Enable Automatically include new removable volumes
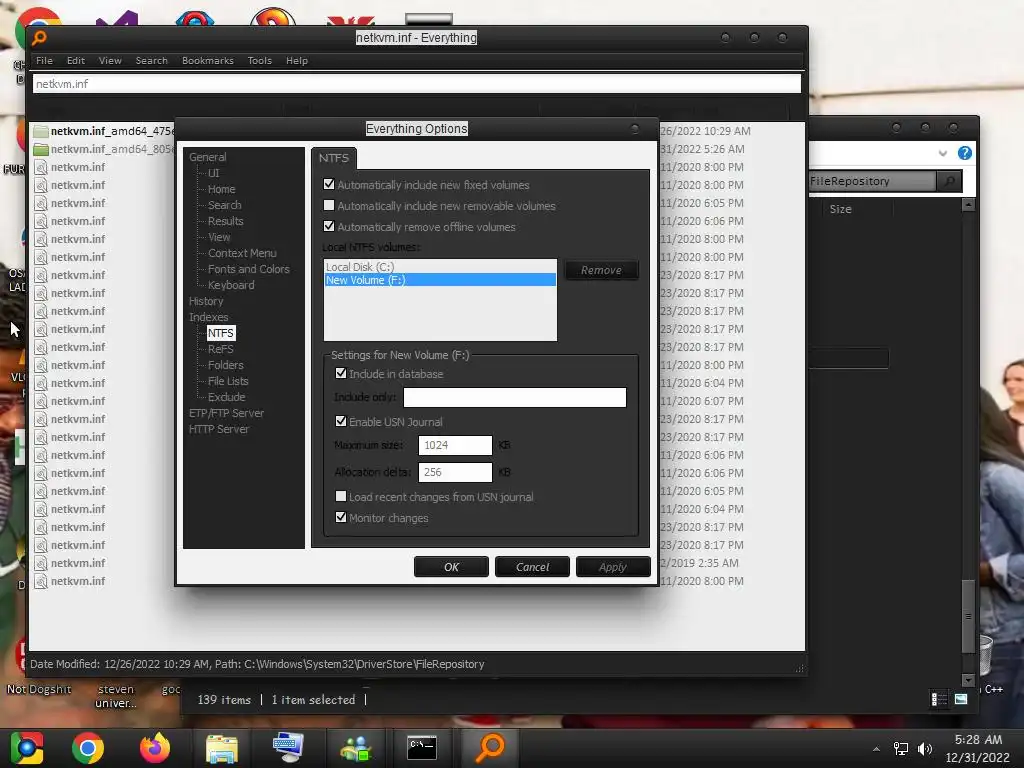Image resolution: width=1024 pixels, height=768 pixels. [x=329, y=206]
